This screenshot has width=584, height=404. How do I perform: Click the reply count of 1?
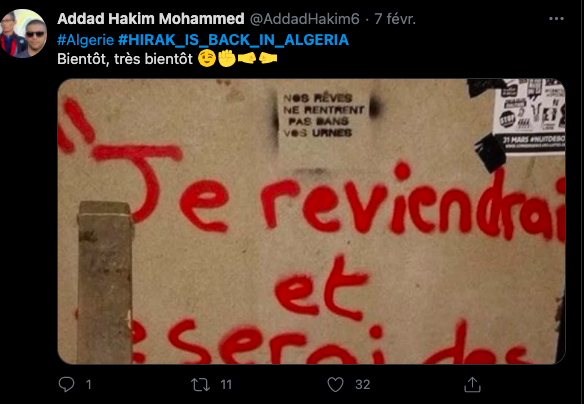pyautogui.click(x=89, y=385)
